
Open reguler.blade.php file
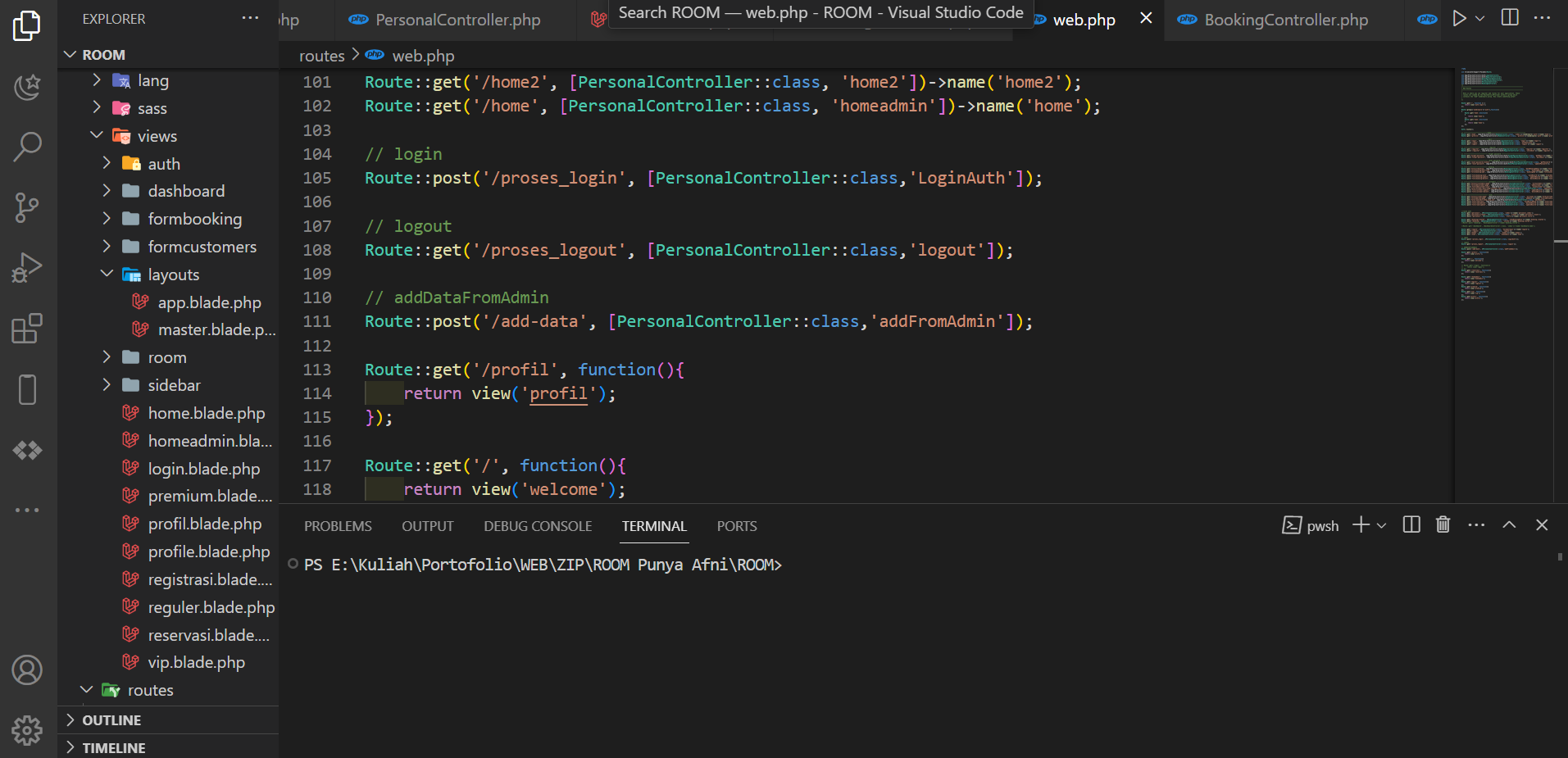[x=168, y=607]
